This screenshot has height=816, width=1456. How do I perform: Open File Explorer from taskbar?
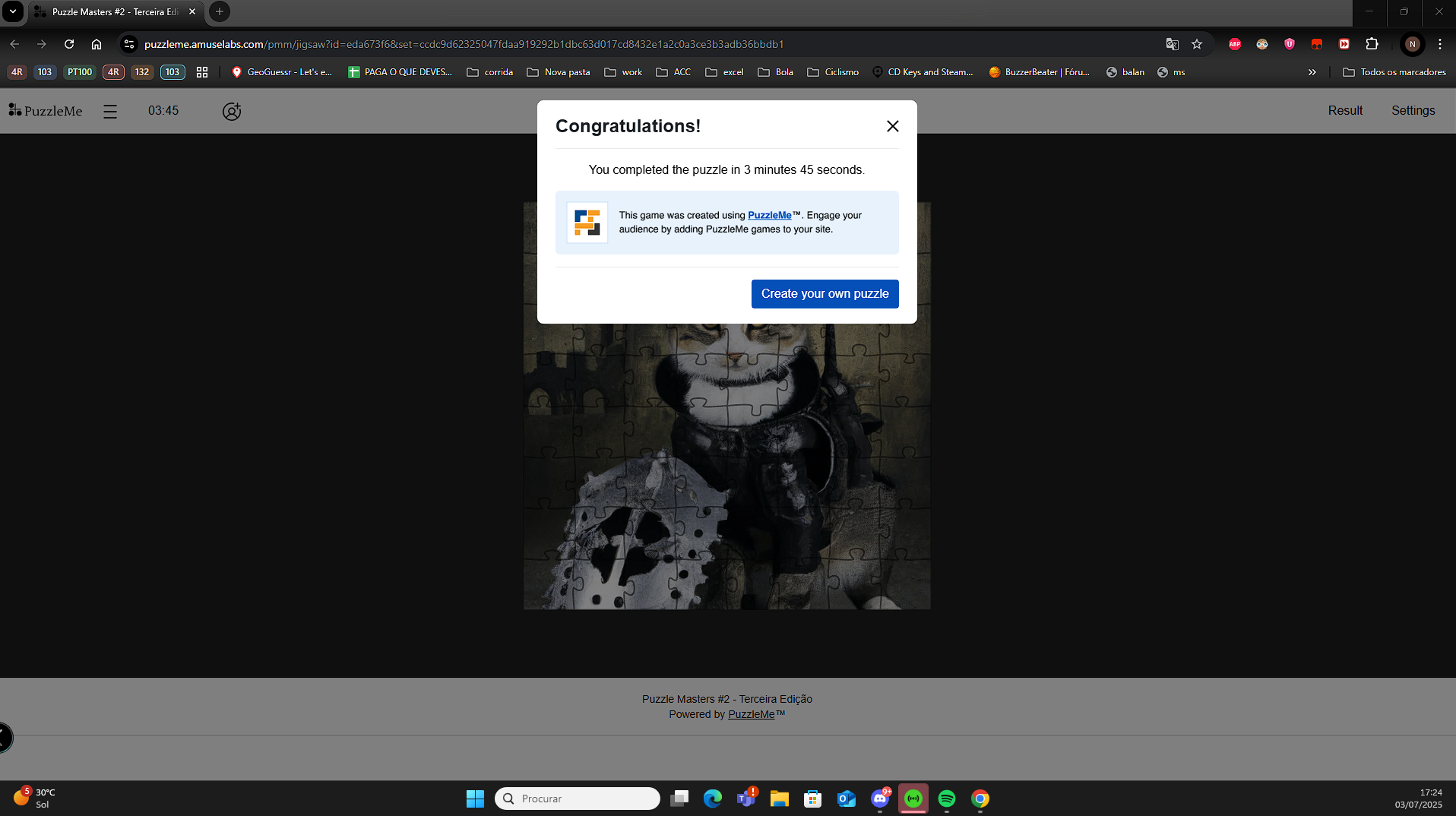point(780,799)
